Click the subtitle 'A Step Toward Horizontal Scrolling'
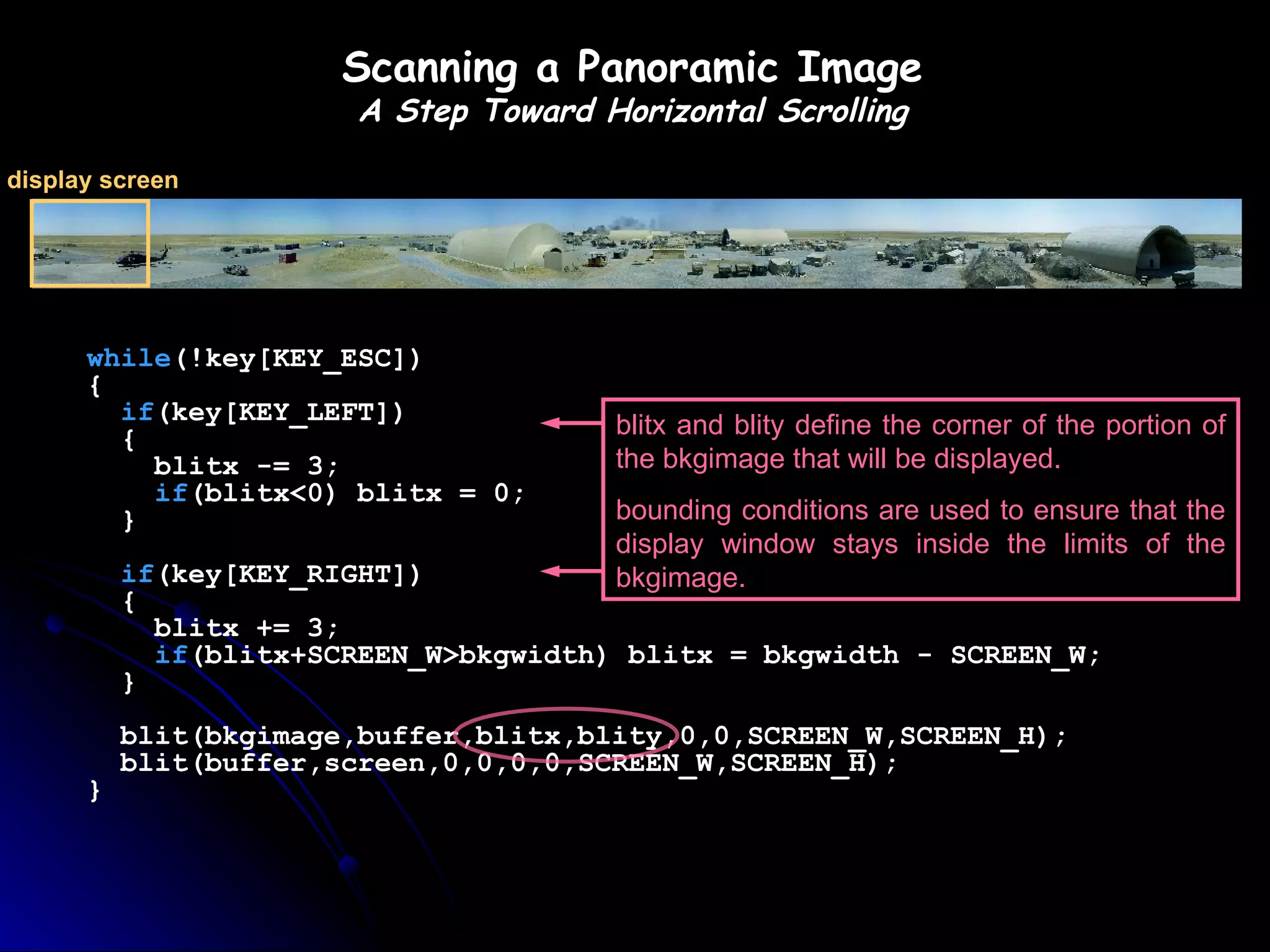This screenshot has width=1270, height=952. tap(634, 112)
